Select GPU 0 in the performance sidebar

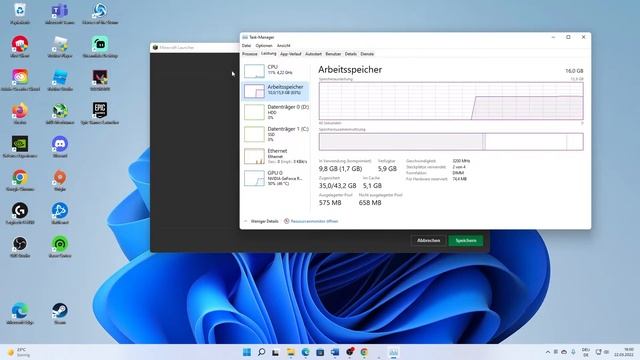(276, 178)
